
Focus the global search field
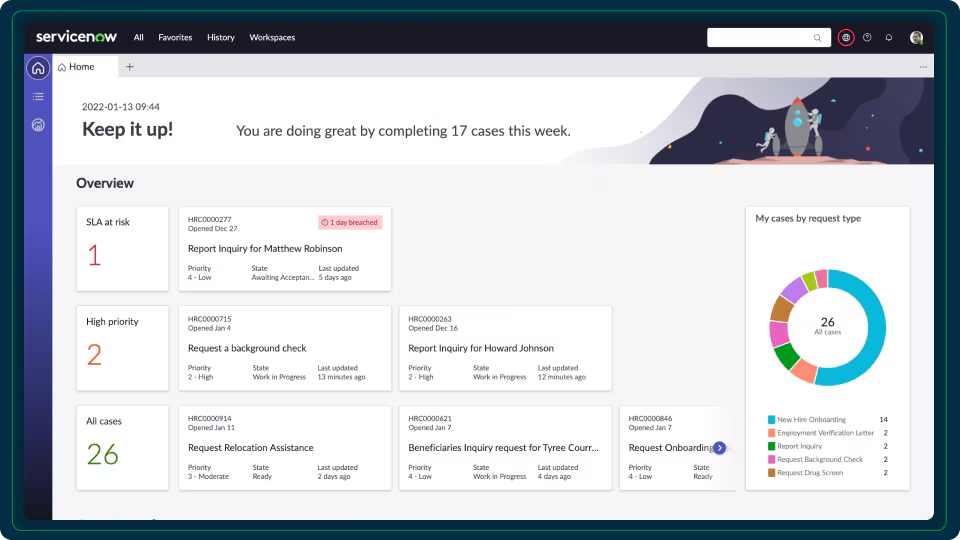coord(768,37)
